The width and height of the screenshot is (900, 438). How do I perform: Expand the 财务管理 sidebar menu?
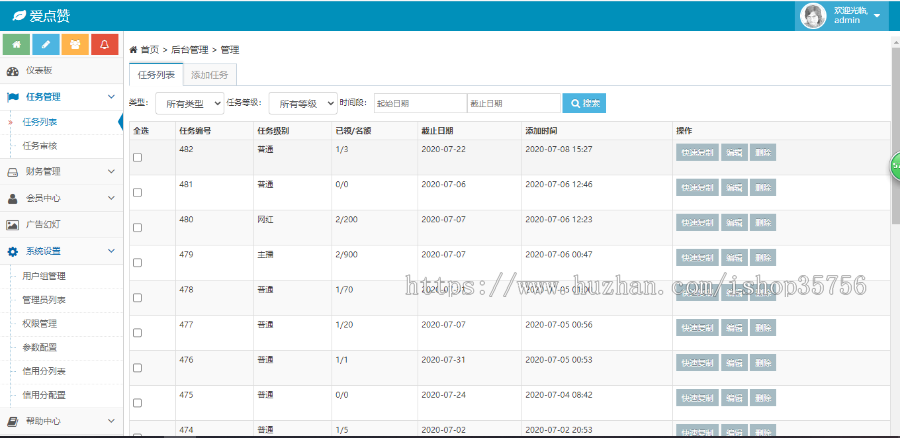click(x=60, y=171)
